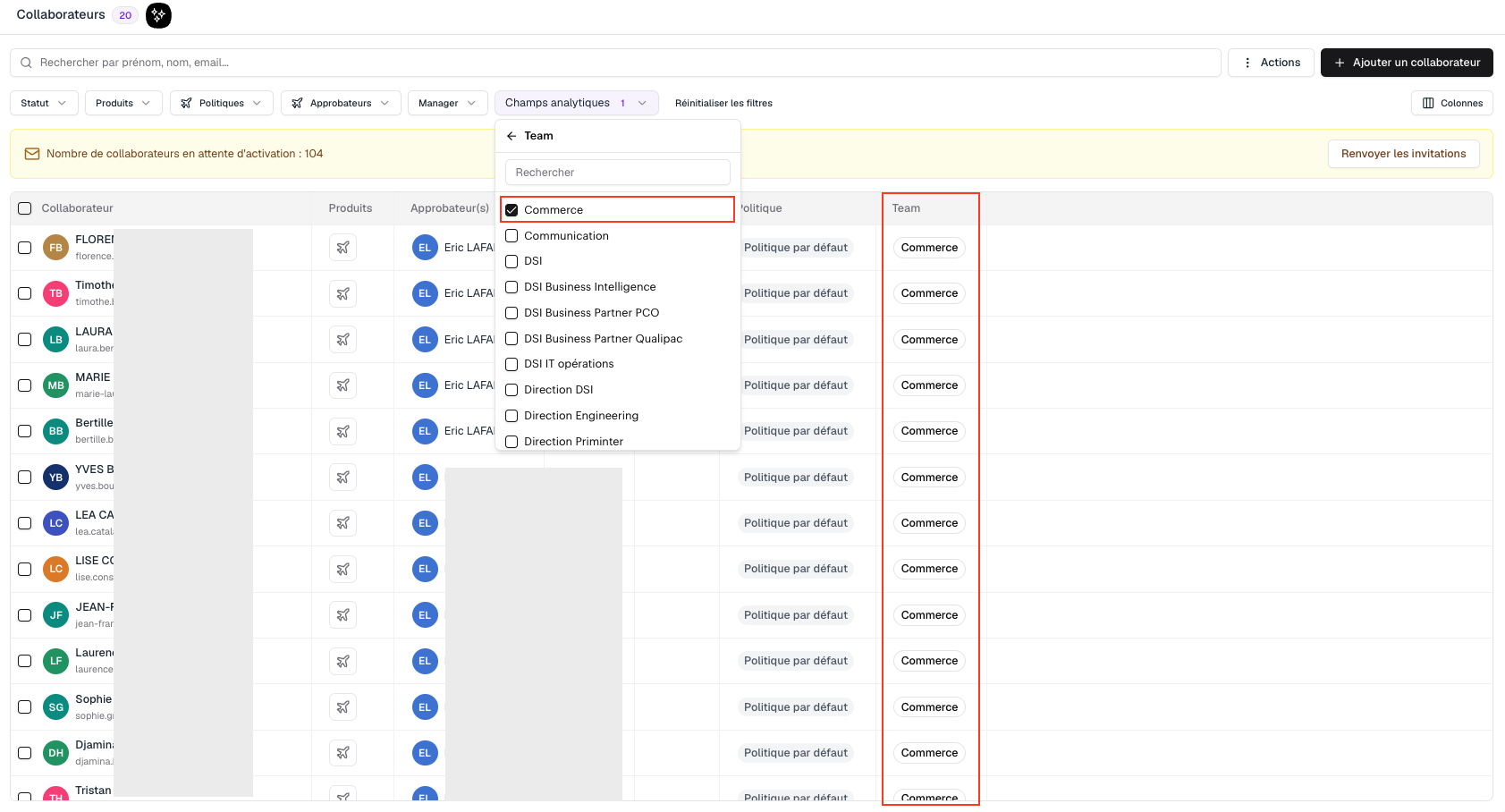This screenshot has height=812, width=1505.
Task: Click the TB avatar of Timothe
Action: 56,293
